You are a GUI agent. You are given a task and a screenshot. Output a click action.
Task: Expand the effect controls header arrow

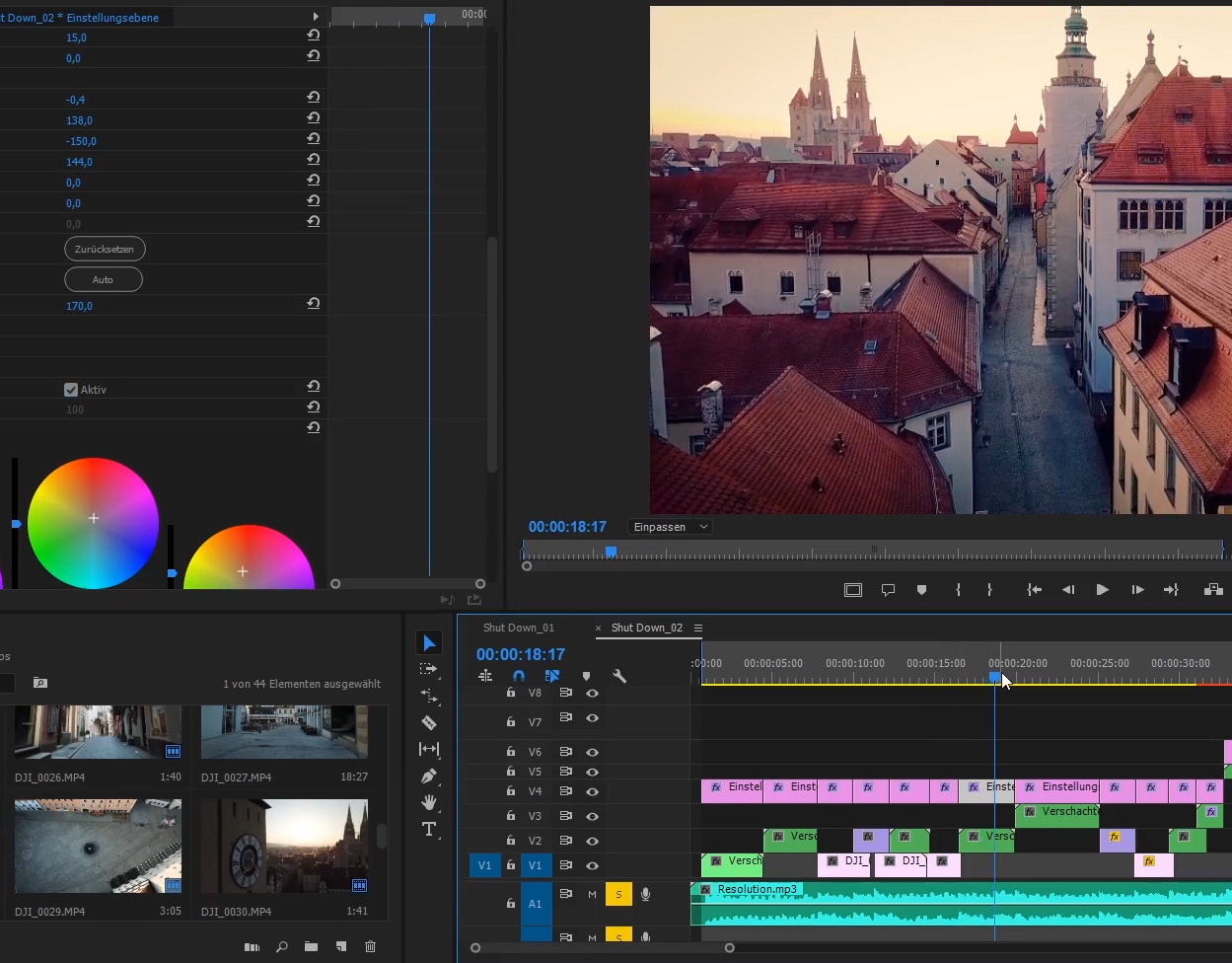pyautogui.click(x=316, y=17)
